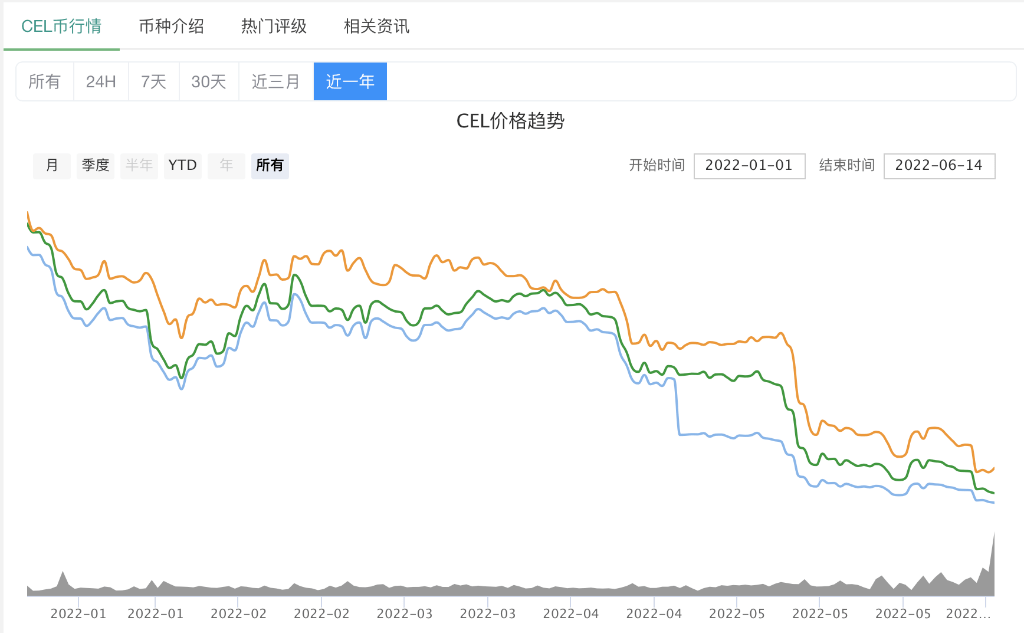Show the 30天 chart range
The width and height of the screenshot is (1024, 633).
pos(209,81)
